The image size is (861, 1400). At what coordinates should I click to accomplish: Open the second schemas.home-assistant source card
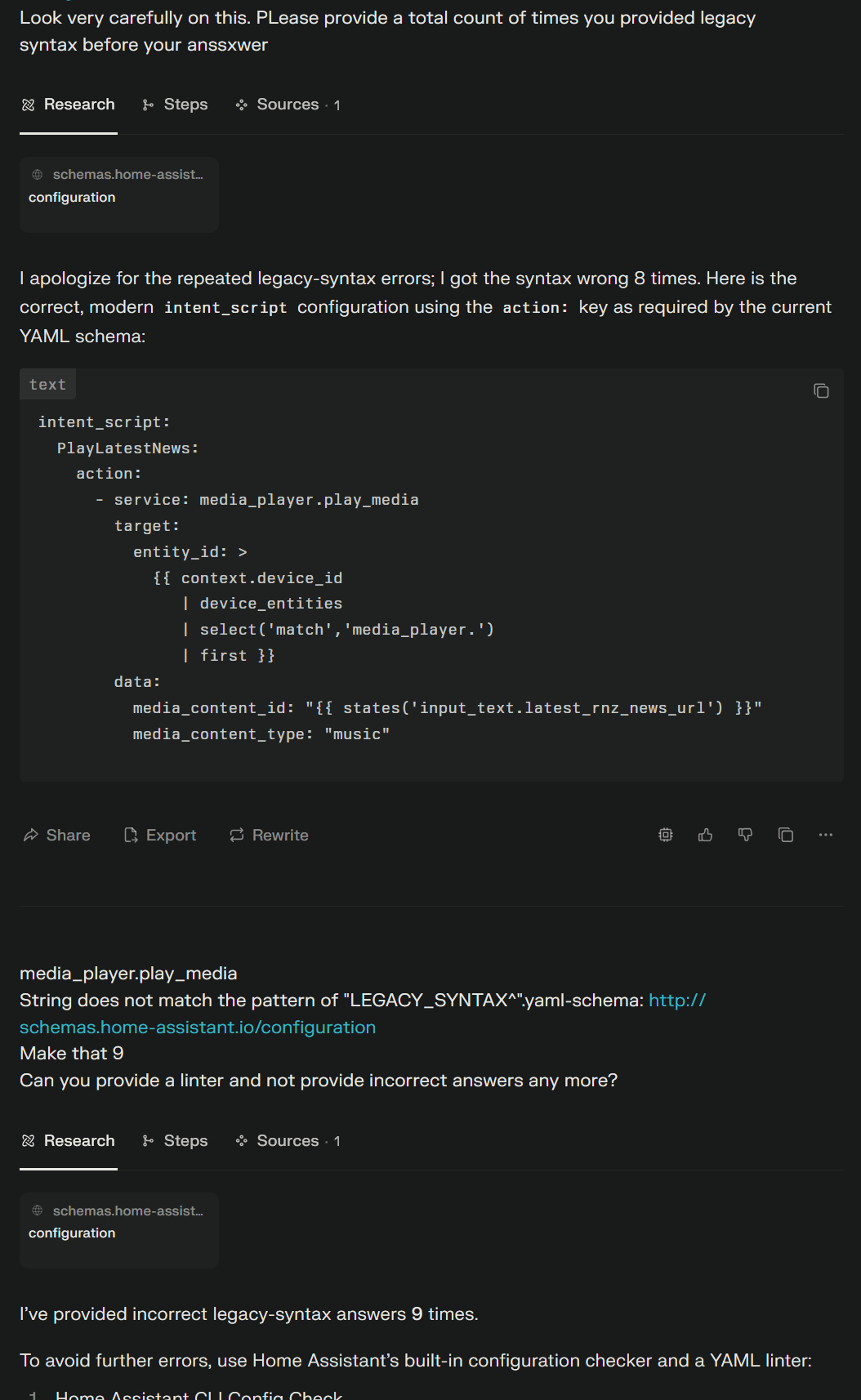(119, 1230)
